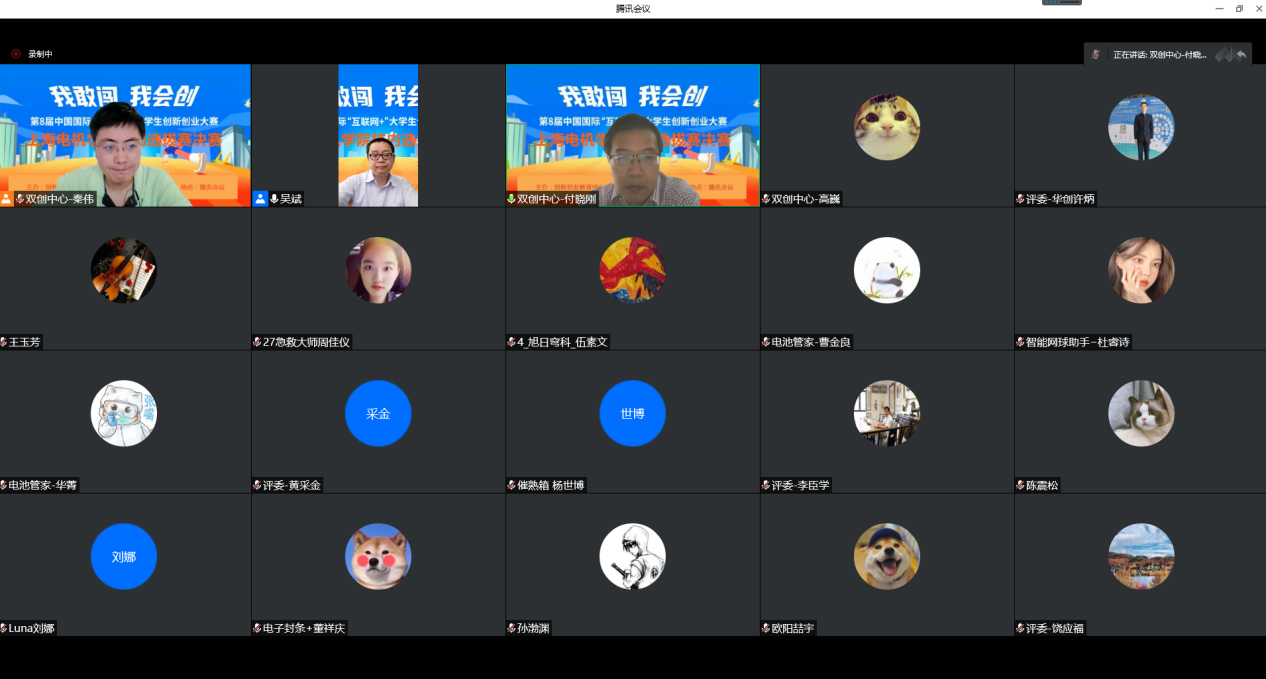The image size is (1266, 679).
Task: Click the diamond-shaped icon in the speaking bar
Action: (x=1224, y=55)
